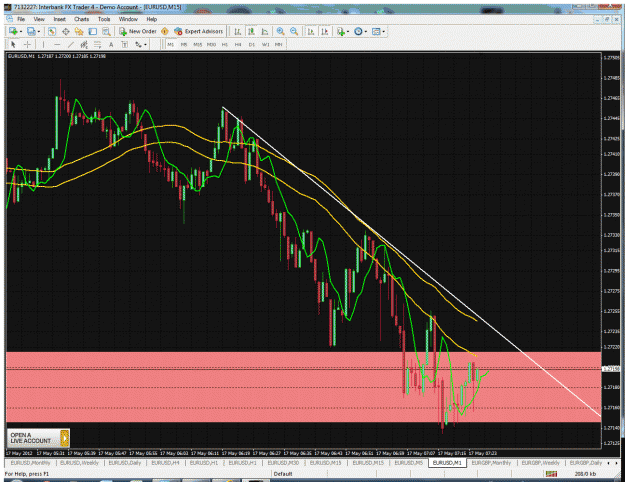Click the Templates icon
Screen dimensions: 625x482
pyautogui.click(x=375, y=31)
